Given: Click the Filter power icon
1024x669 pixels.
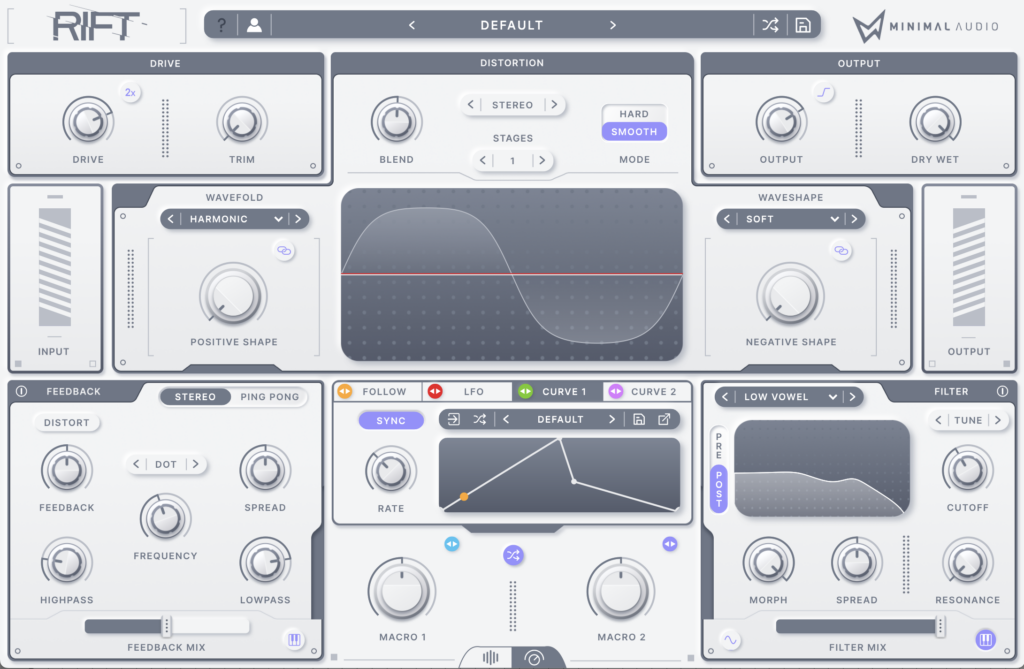Looking at the screenshot, I should [x=1002, y=391].
